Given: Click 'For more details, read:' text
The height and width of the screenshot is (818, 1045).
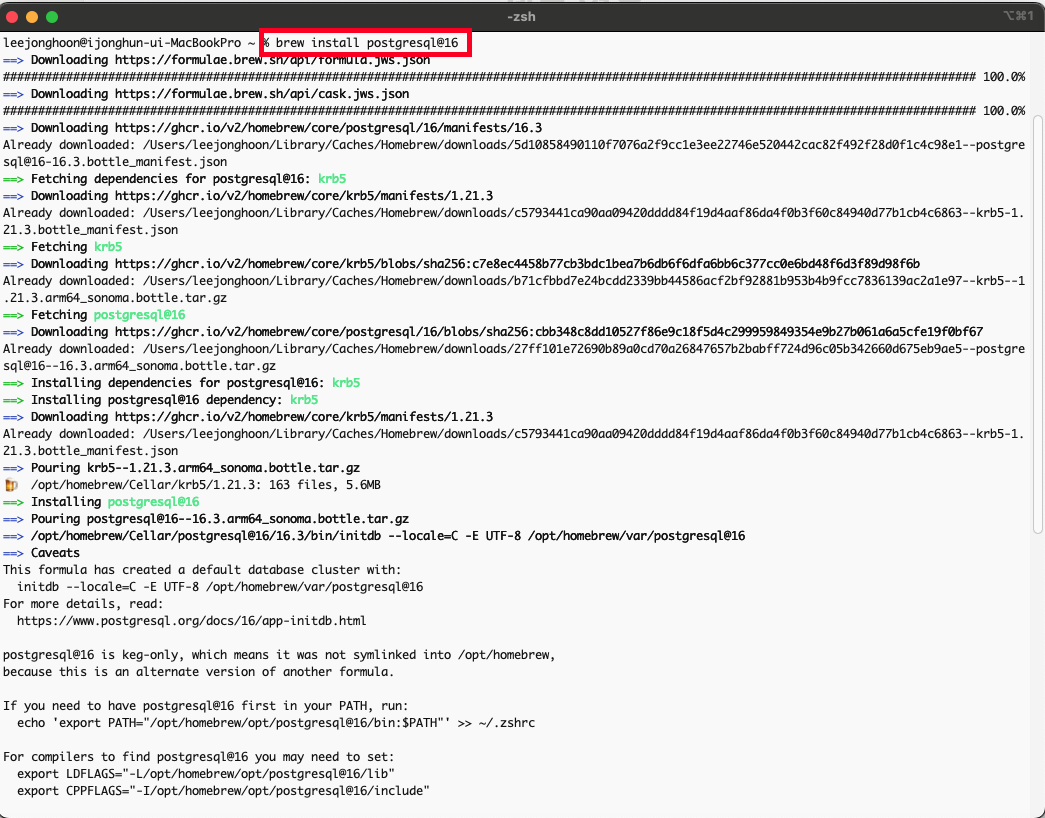Looking at the screenshot, I should (83, 604).
